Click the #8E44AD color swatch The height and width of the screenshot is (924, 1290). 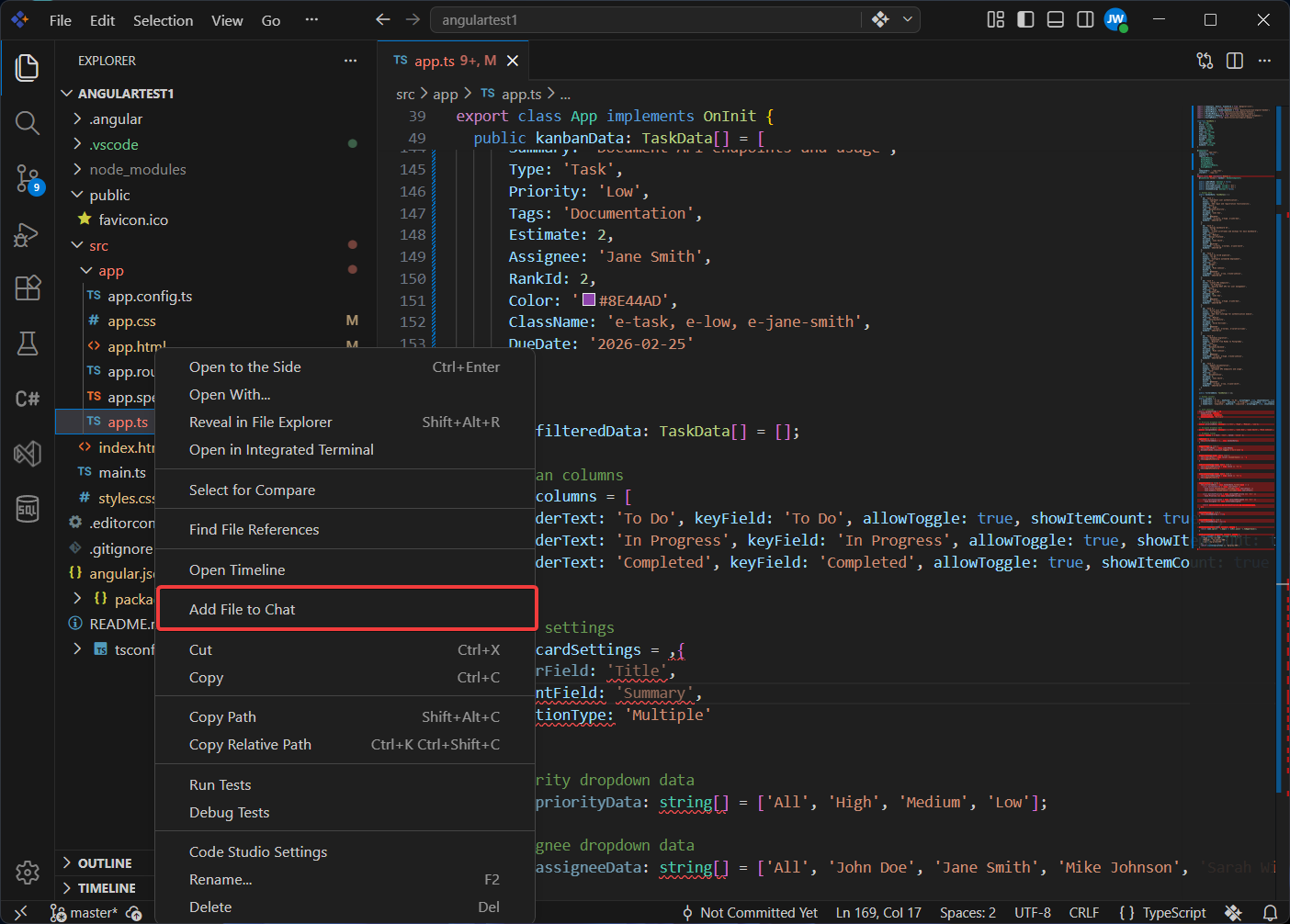coord(589,299)
